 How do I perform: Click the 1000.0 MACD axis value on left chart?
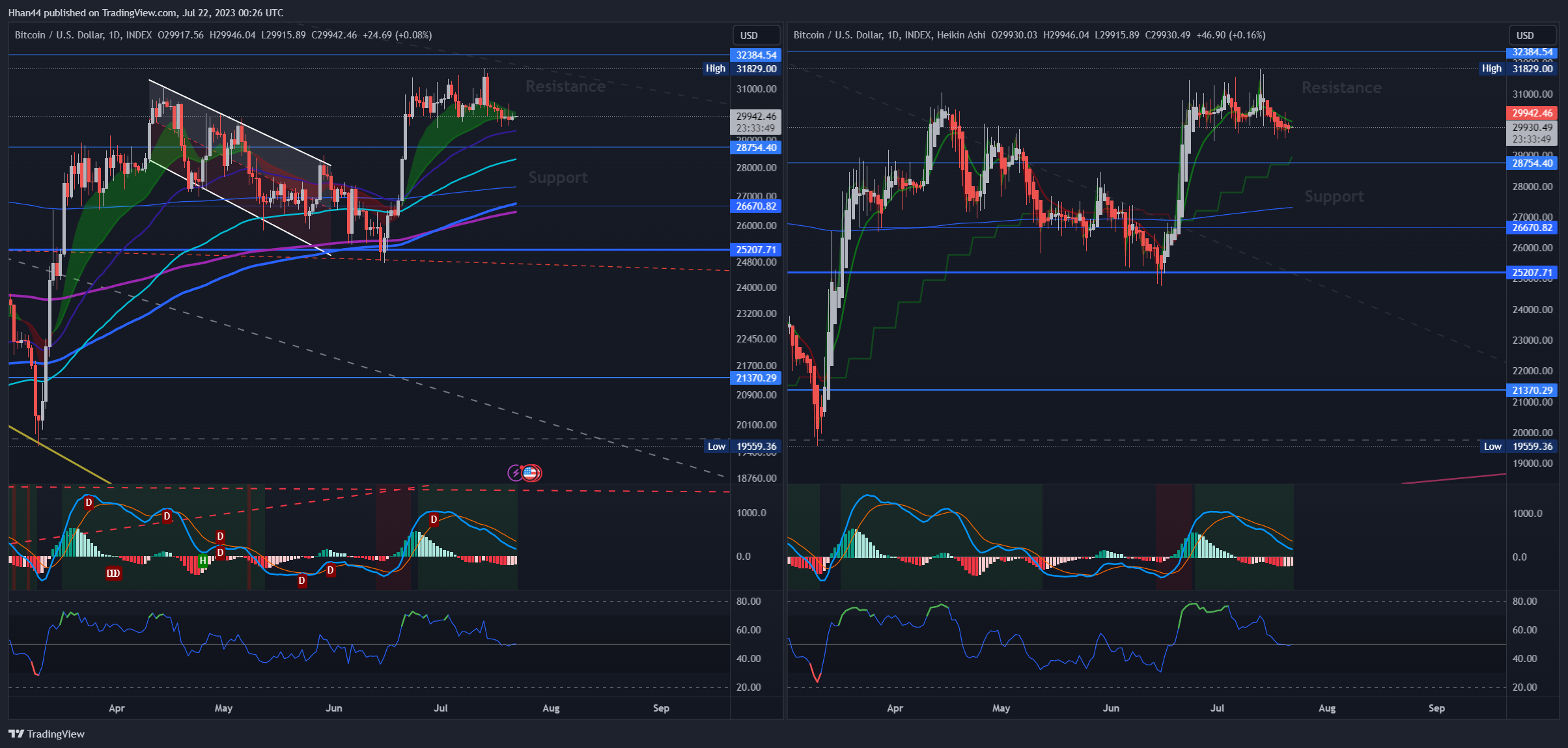point(751,513)
